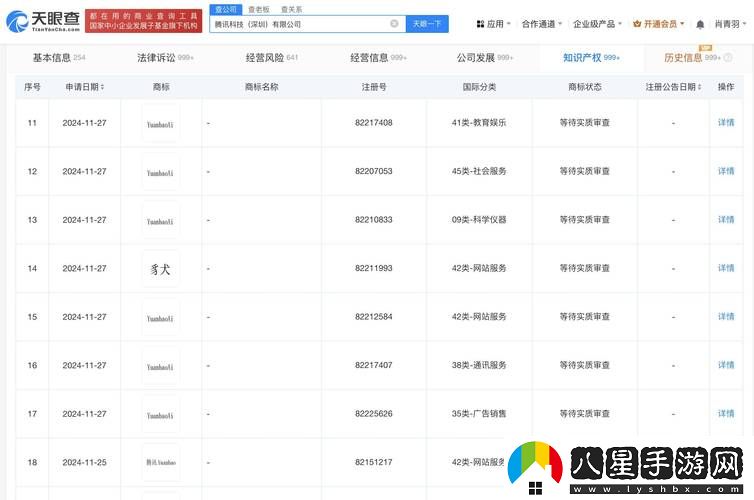
Task: Sort by 注册公告日期 column arrows
Action: 699,87
